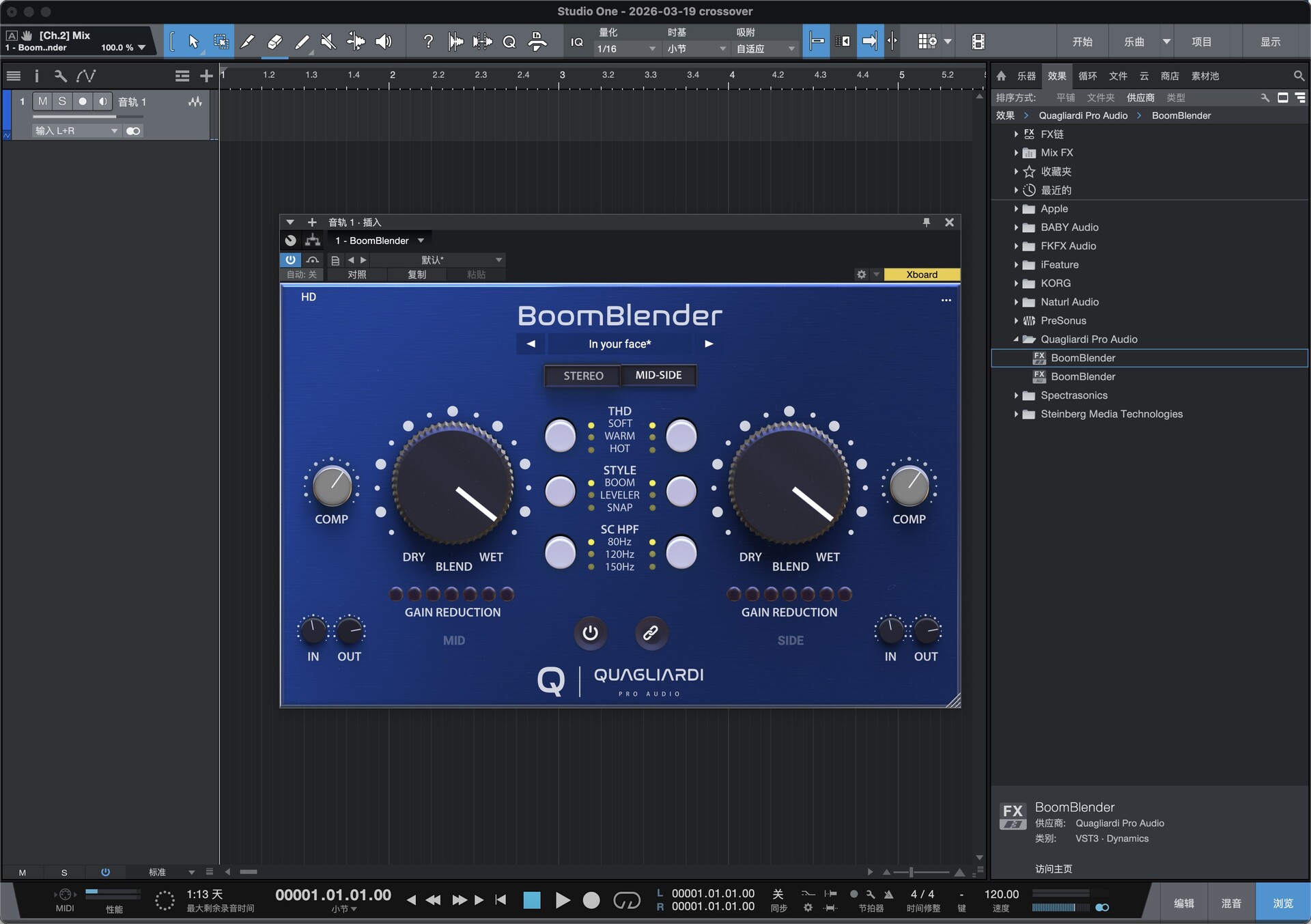This screenshot has height=924, width=1311.
Task: Solo track 1 using the S button
Action: click(x=62, y=102)
